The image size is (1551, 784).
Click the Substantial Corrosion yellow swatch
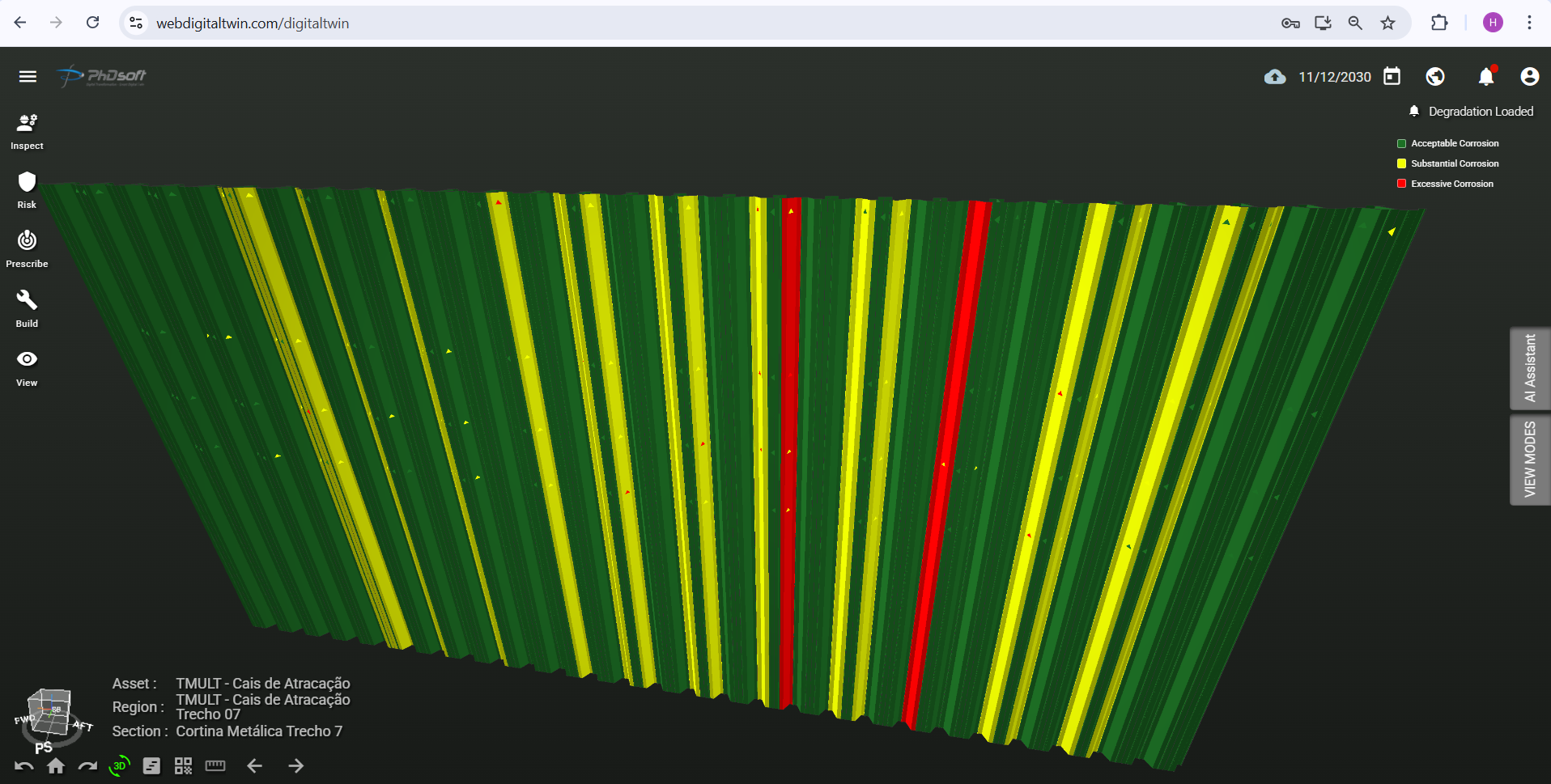[x=1401, y=163]
